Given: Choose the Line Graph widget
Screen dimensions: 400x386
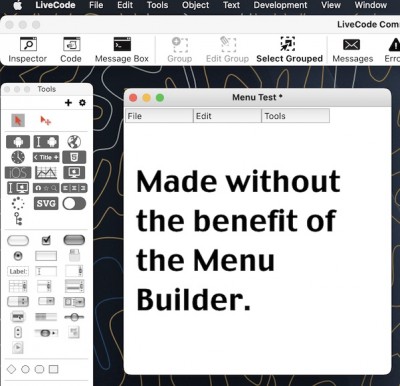Looking at the screenshot, I should coord(46,172).
